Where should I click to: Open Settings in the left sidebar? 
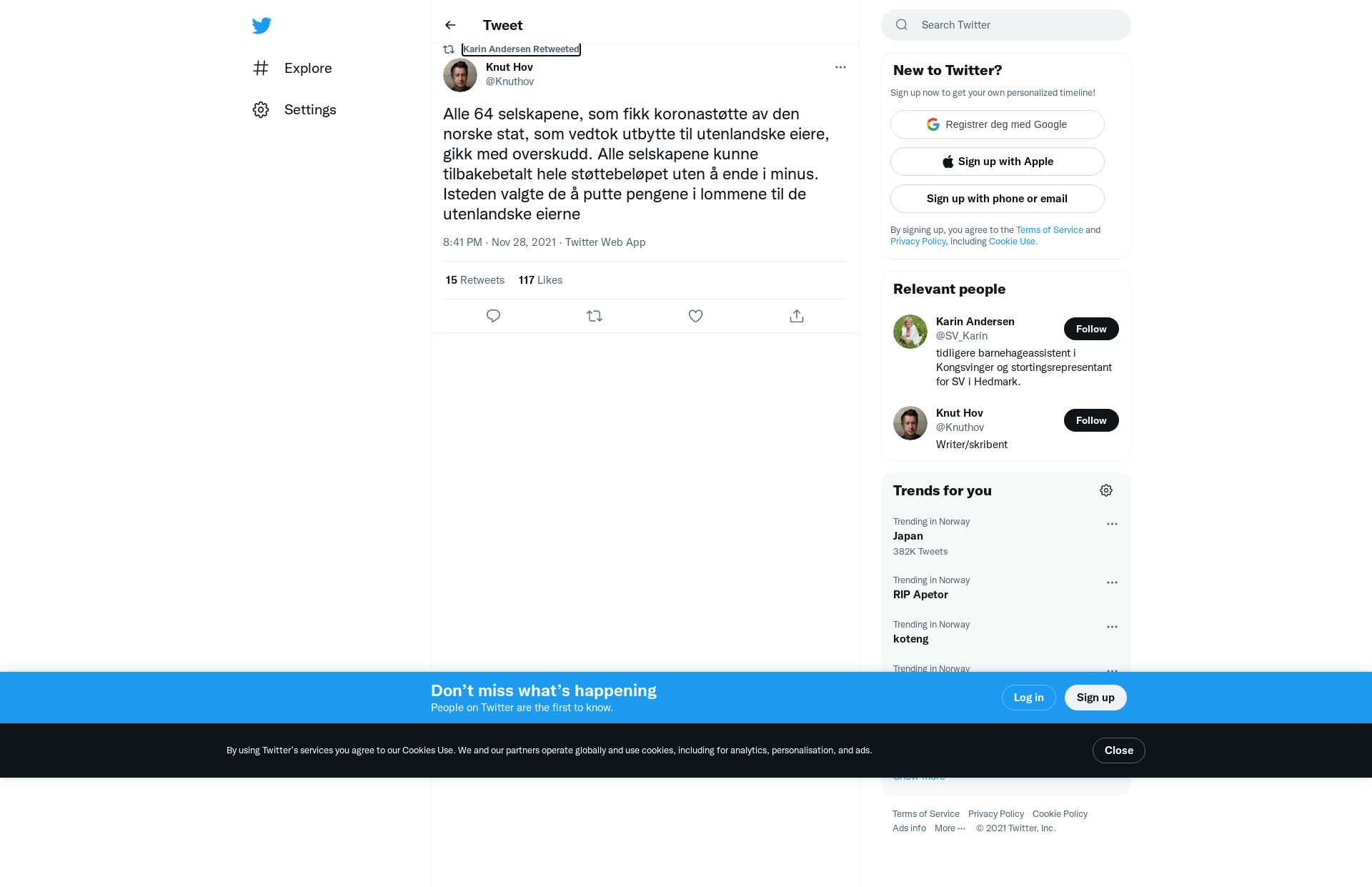tap(294, 109)
